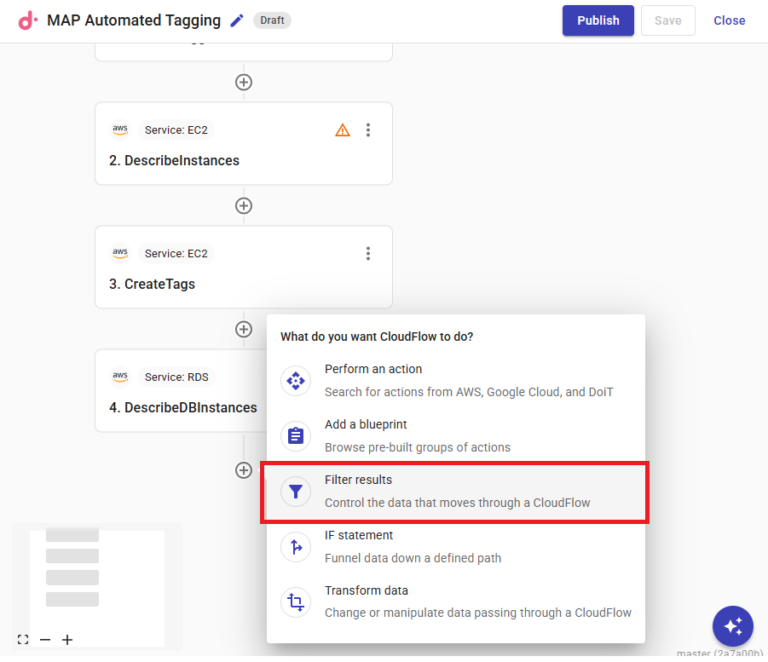Click the pencil icon to rename the flow

(237, 20)
